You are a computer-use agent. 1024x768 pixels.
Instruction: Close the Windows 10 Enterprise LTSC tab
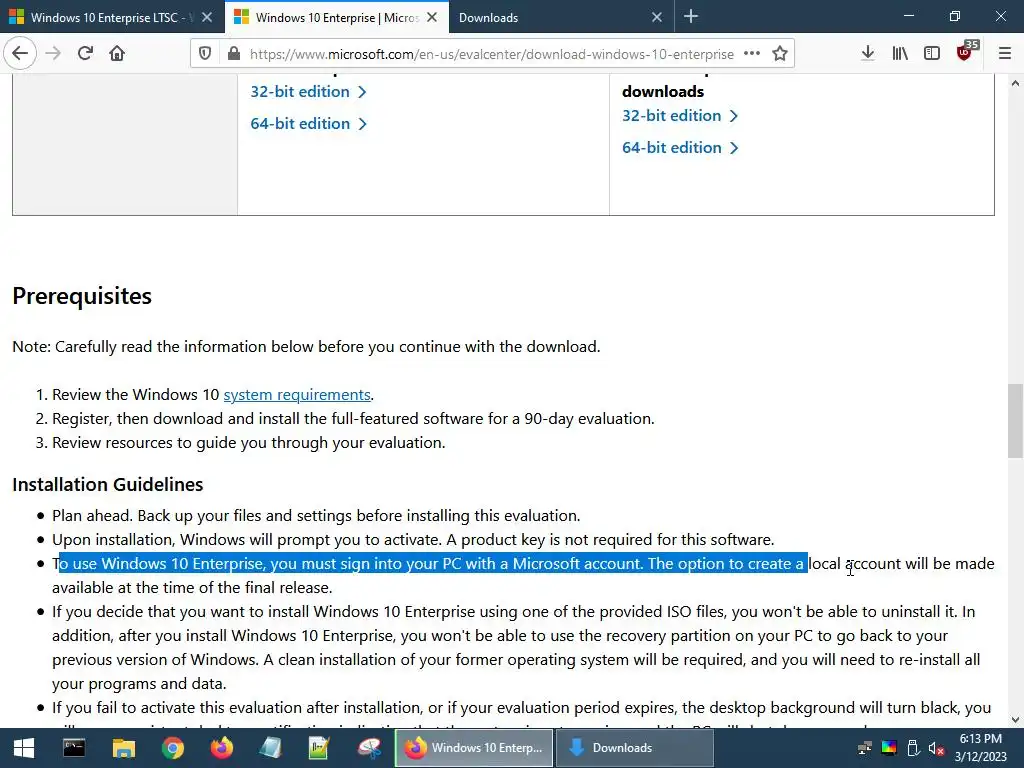click(x=207, y=18)
